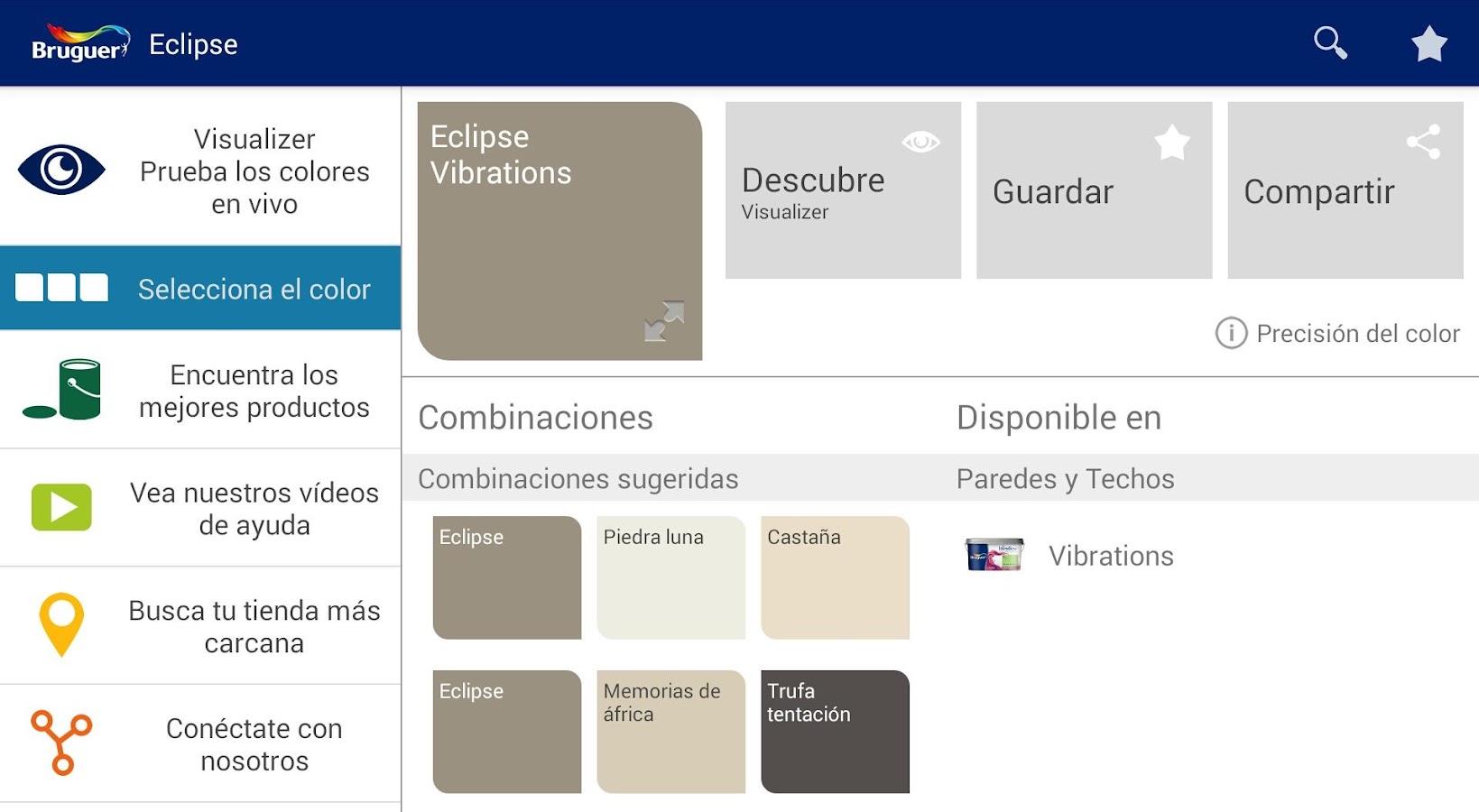Screen dimensions: 1479x812
Task: Expand the Paredes y Techos section
Action: click(1065, 478)
